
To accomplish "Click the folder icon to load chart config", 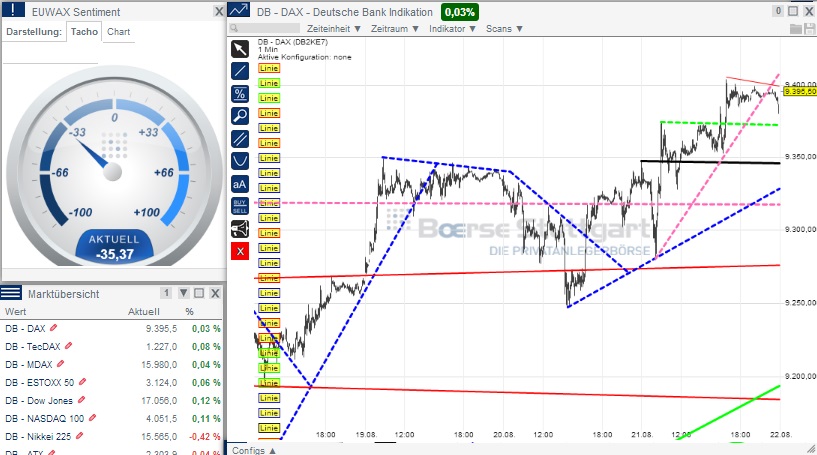I will tap(796, 29).
